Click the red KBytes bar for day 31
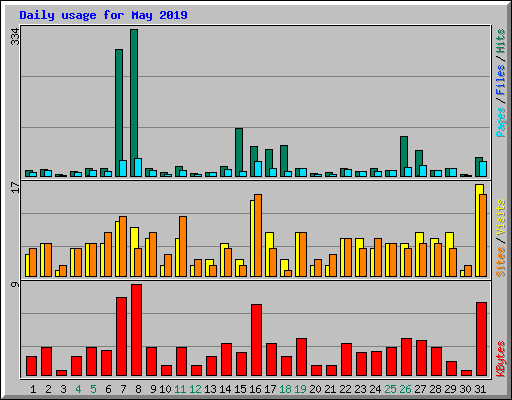The image size is (512, 400). [481, 339]
